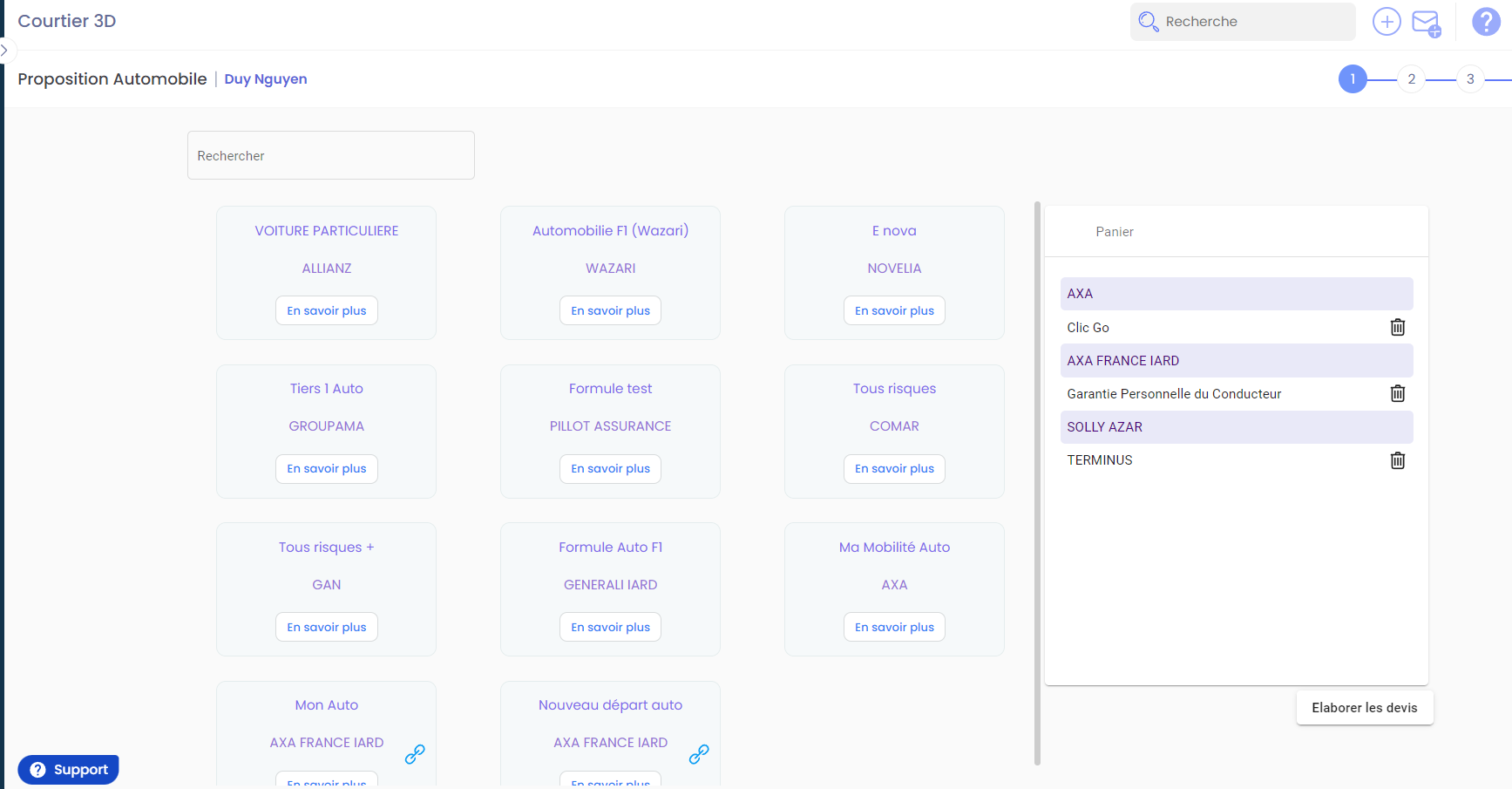Click the SOLLY AZAR basket group header
The width and height of the screenshot is (1512, 789).
click(x=1237, y=427)
